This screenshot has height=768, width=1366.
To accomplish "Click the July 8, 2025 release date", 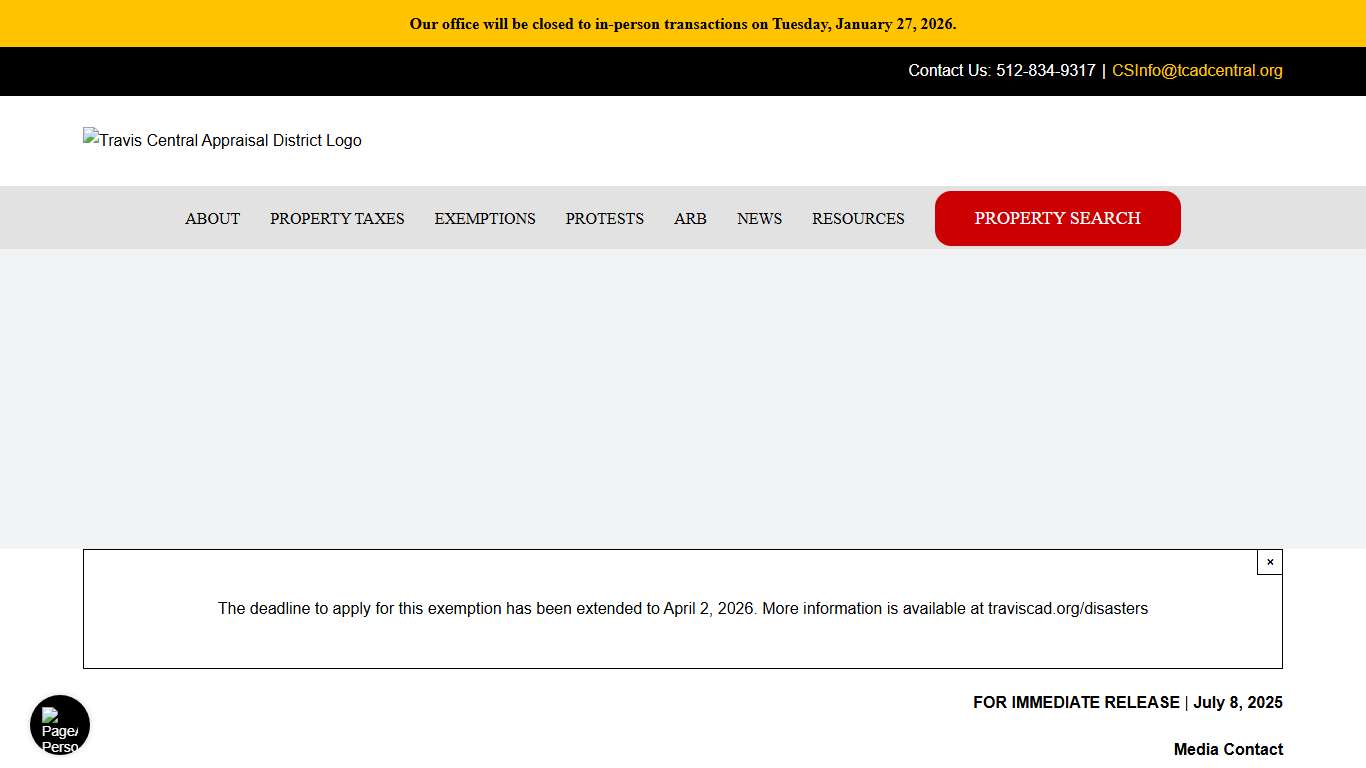I will [1237, 703].
